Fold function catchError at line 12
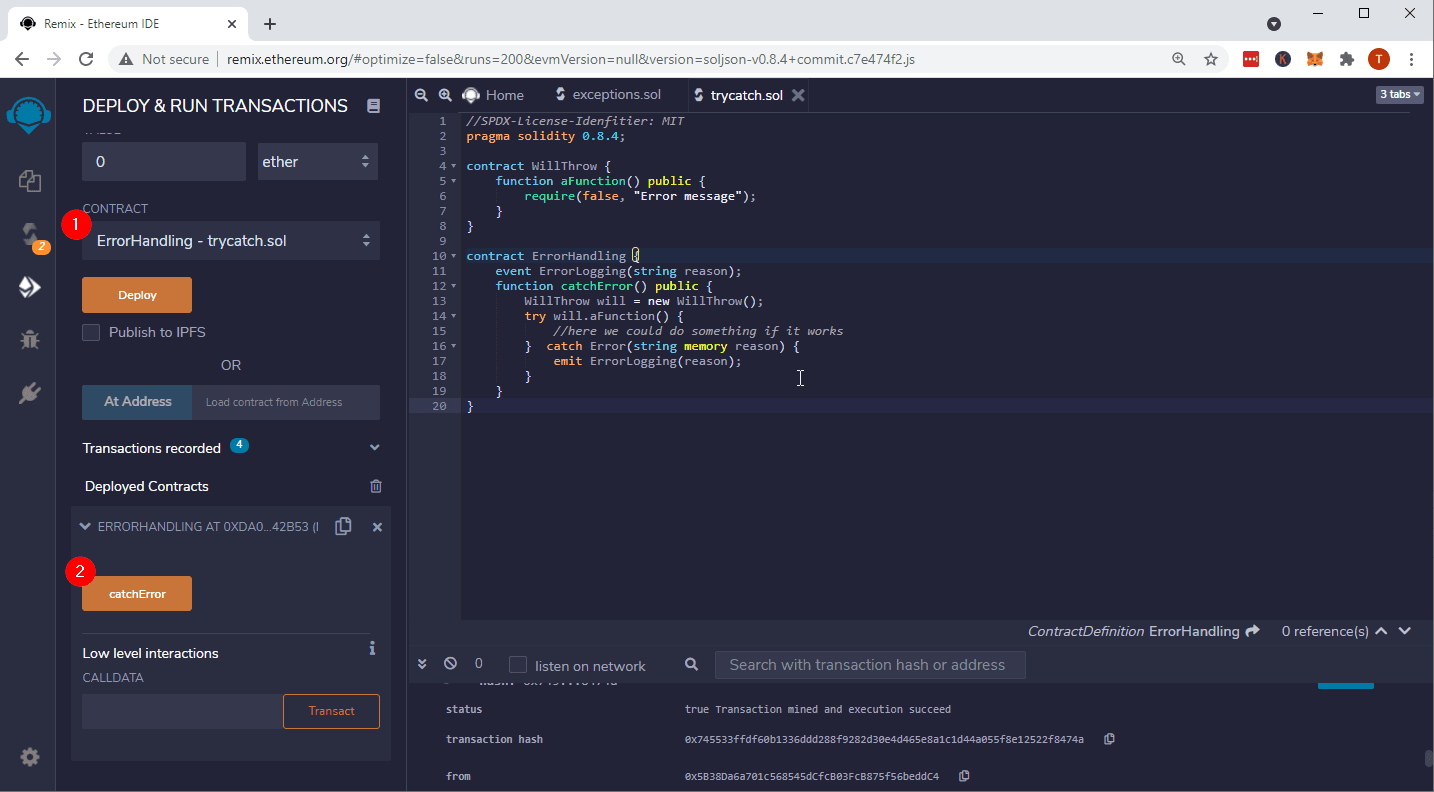 (455, 286)
